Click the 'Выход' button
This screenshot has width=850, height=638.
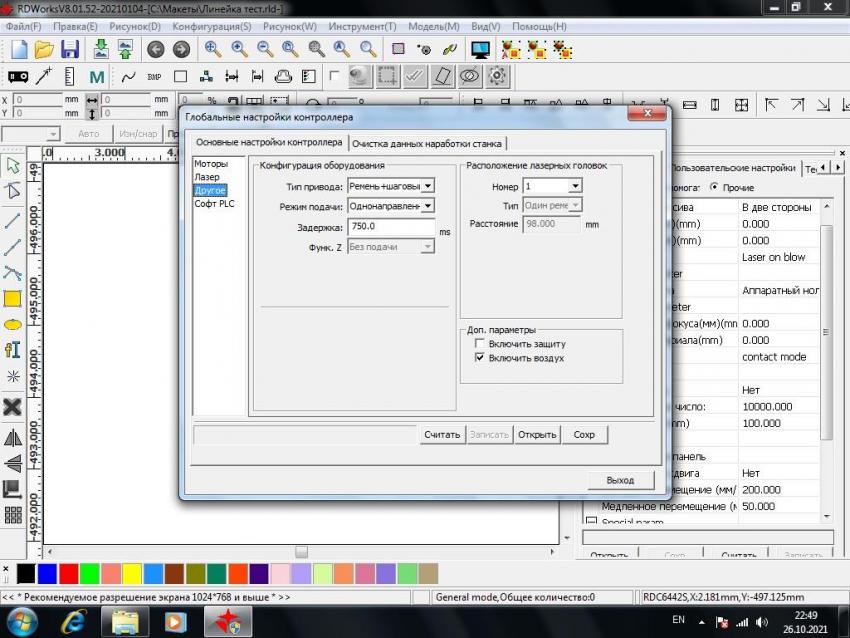click(x=620, y=480)
